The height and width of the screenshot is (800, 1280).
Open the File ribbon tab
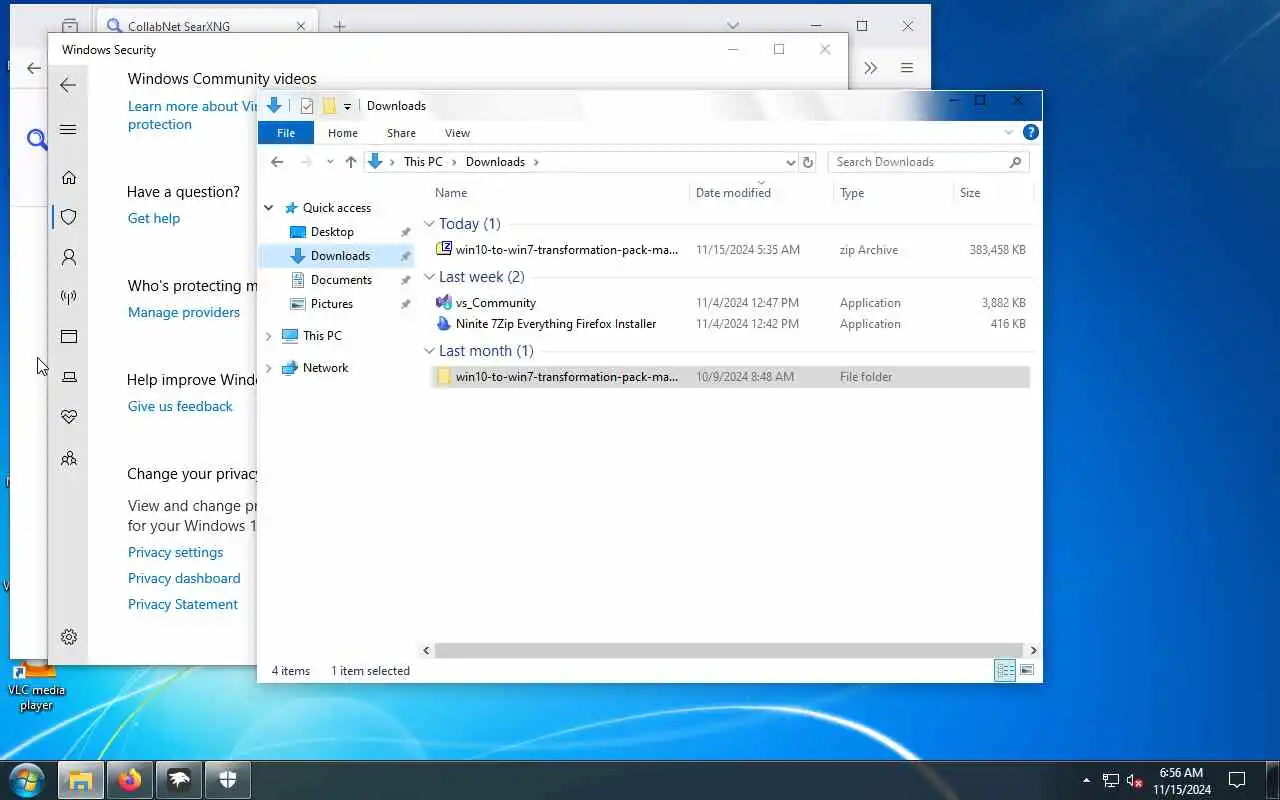click(x=286, y=133)
